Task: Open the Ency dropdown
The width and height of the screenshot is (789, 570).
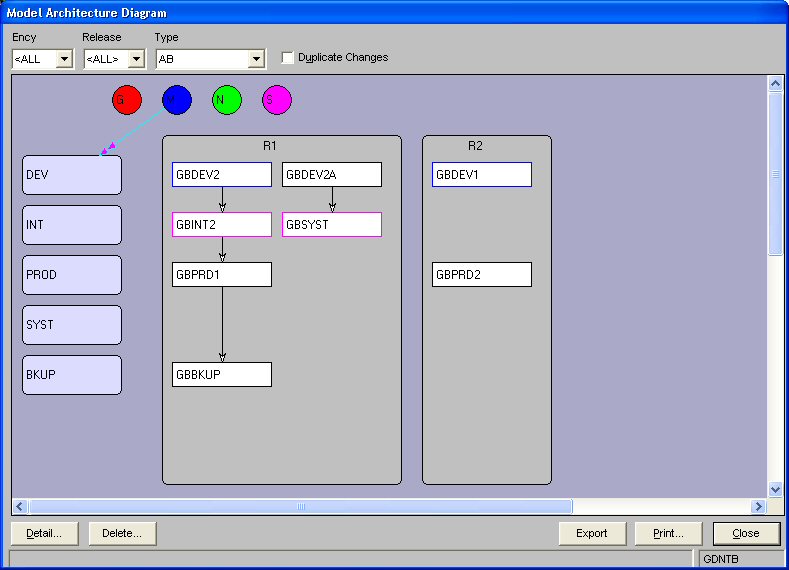Action: 65,59
